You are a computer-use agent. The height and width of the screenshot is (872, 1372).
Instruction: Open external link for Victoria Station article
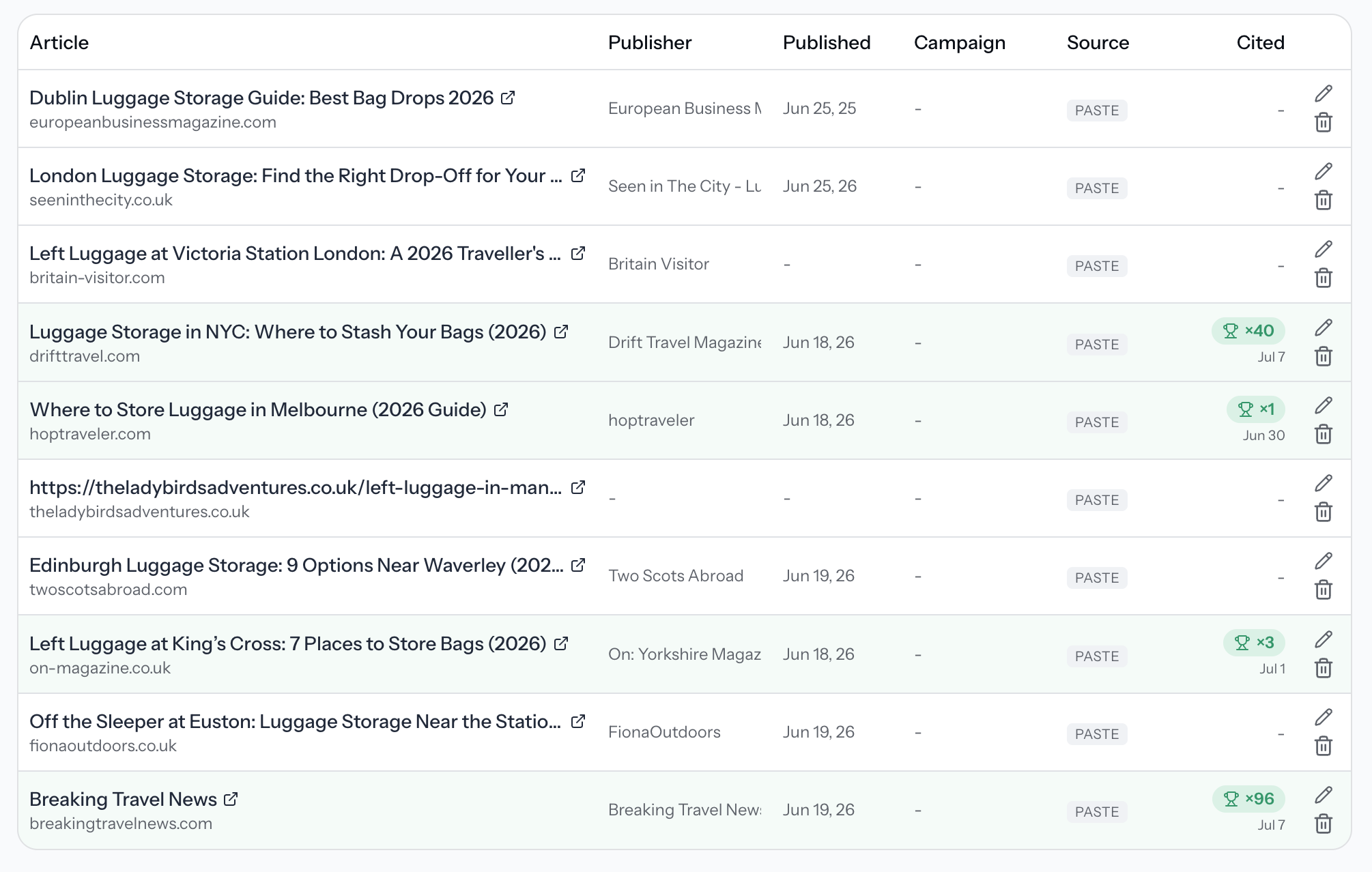point(578,253)
